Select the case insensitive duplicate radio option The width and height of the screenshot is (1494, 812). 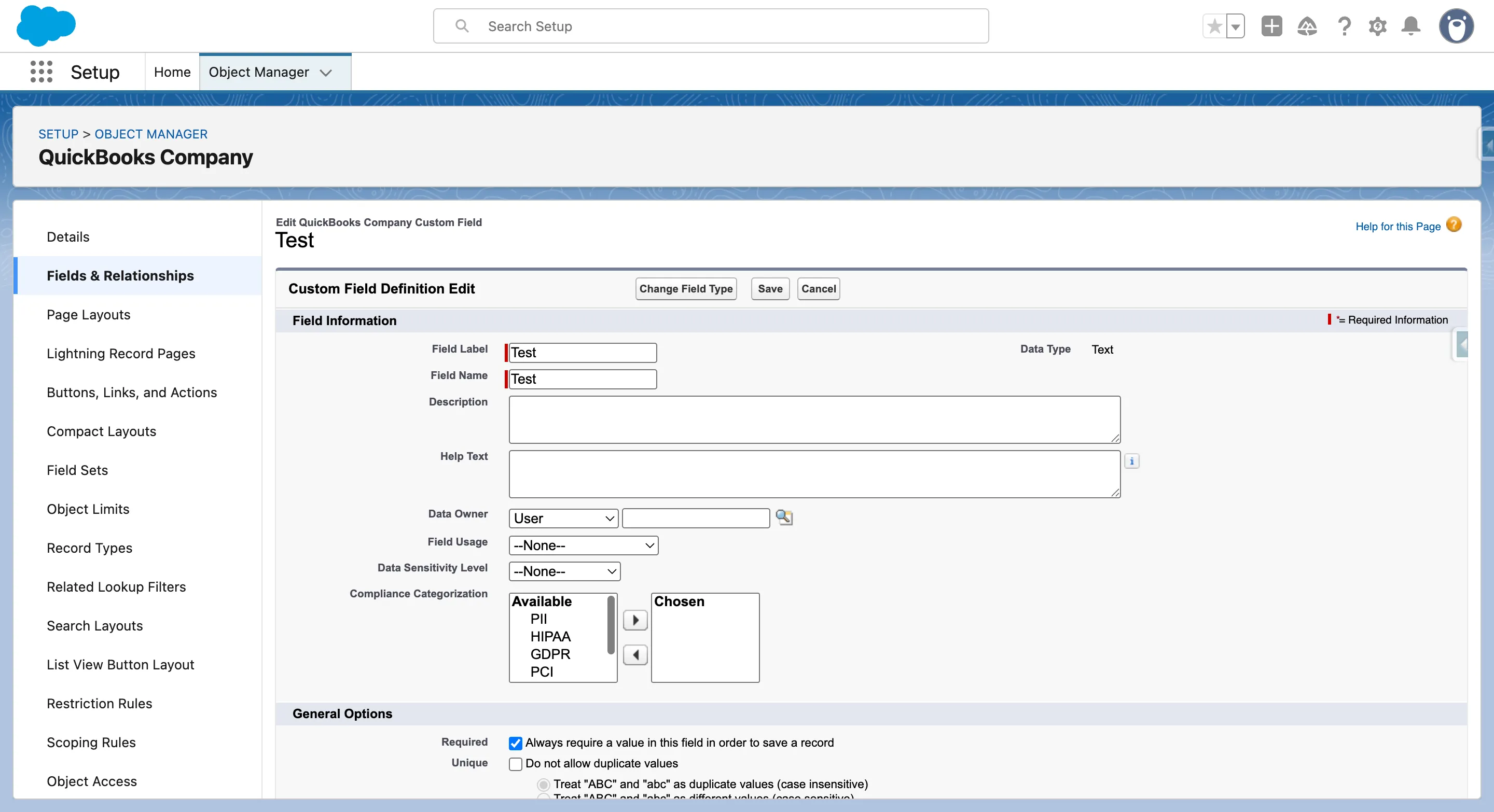pos(543,785)
